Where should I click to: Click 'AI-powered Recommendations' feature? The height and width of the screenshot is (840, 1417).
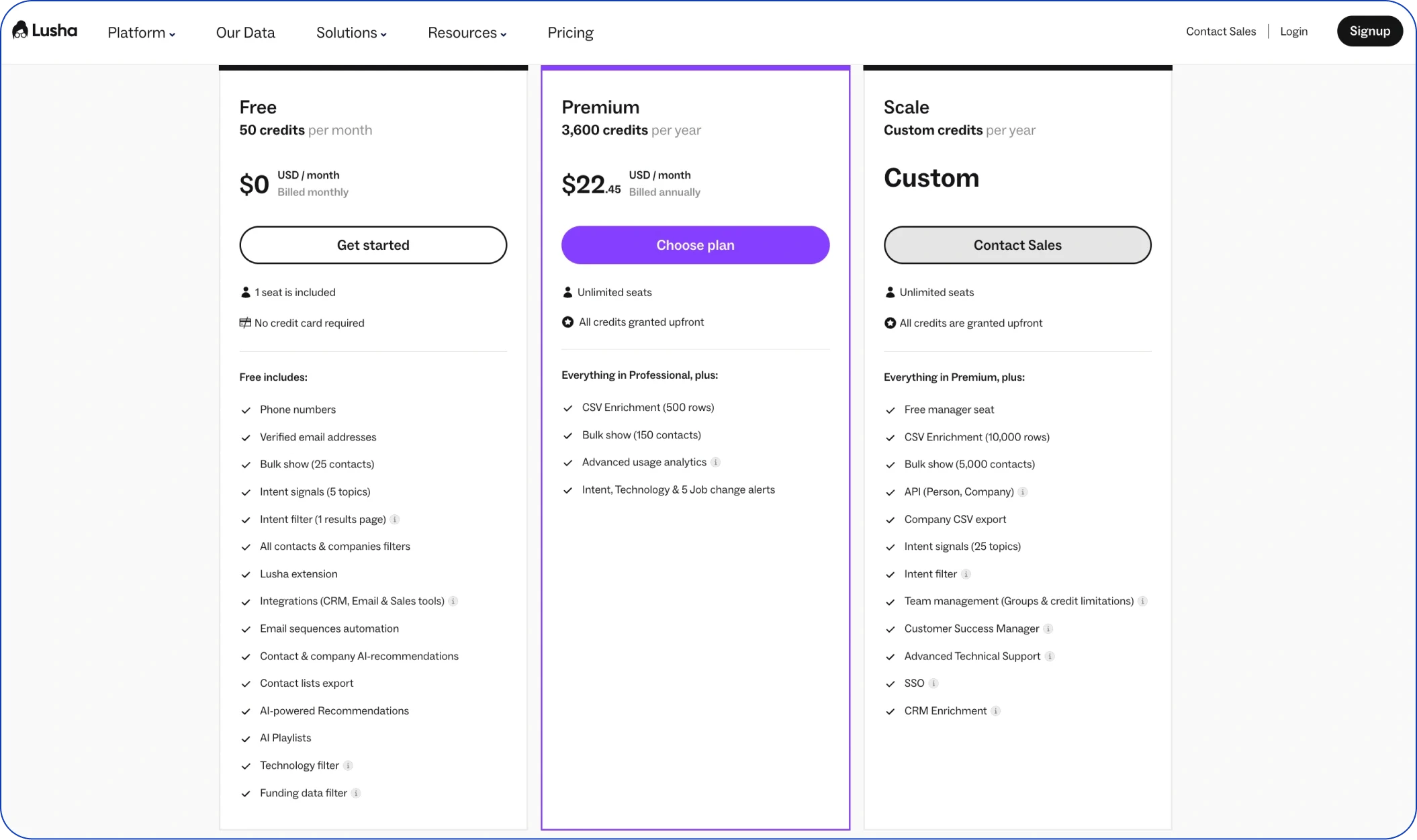click(334, 711)
